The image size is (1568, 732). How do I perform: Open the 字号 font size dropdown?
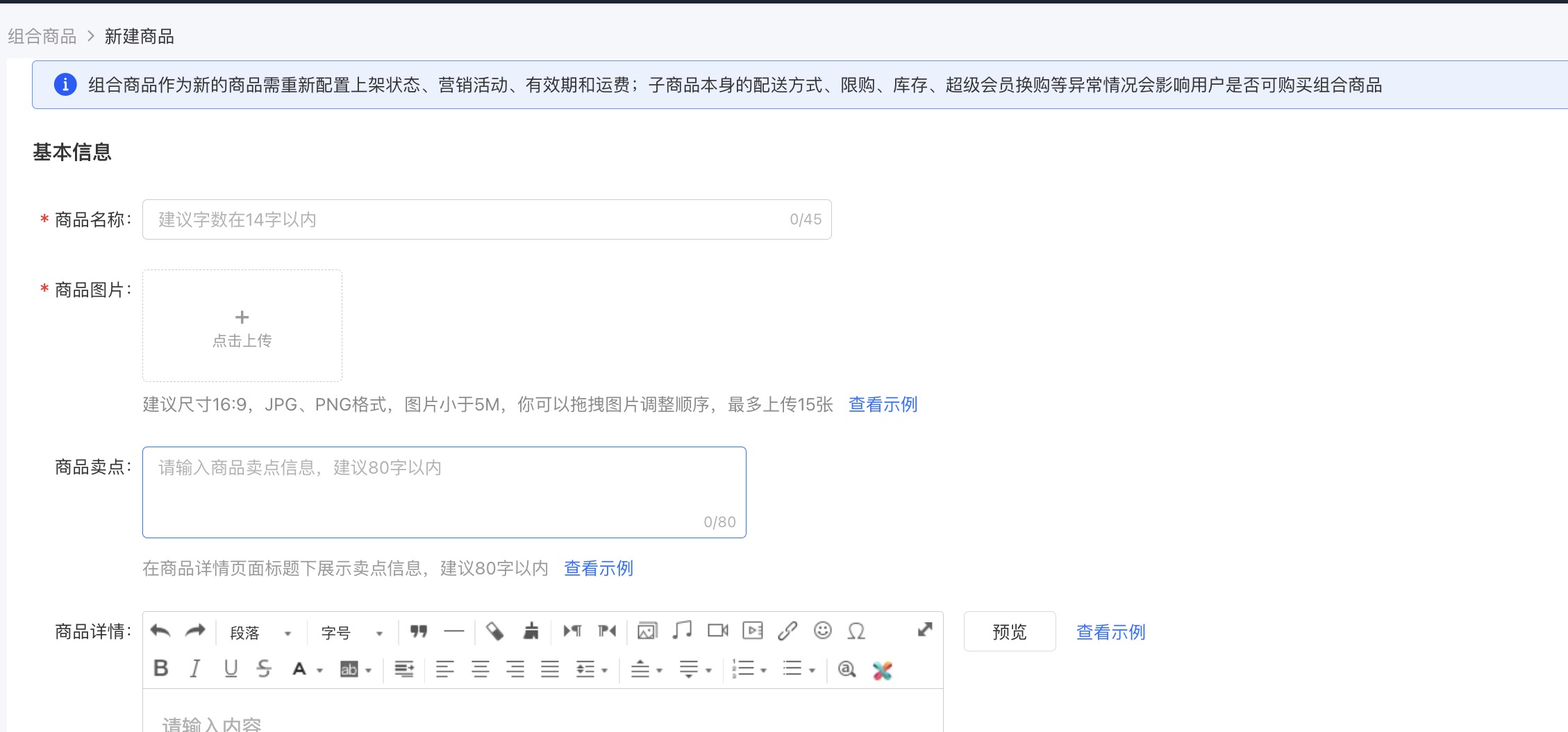tap(352, 633)
